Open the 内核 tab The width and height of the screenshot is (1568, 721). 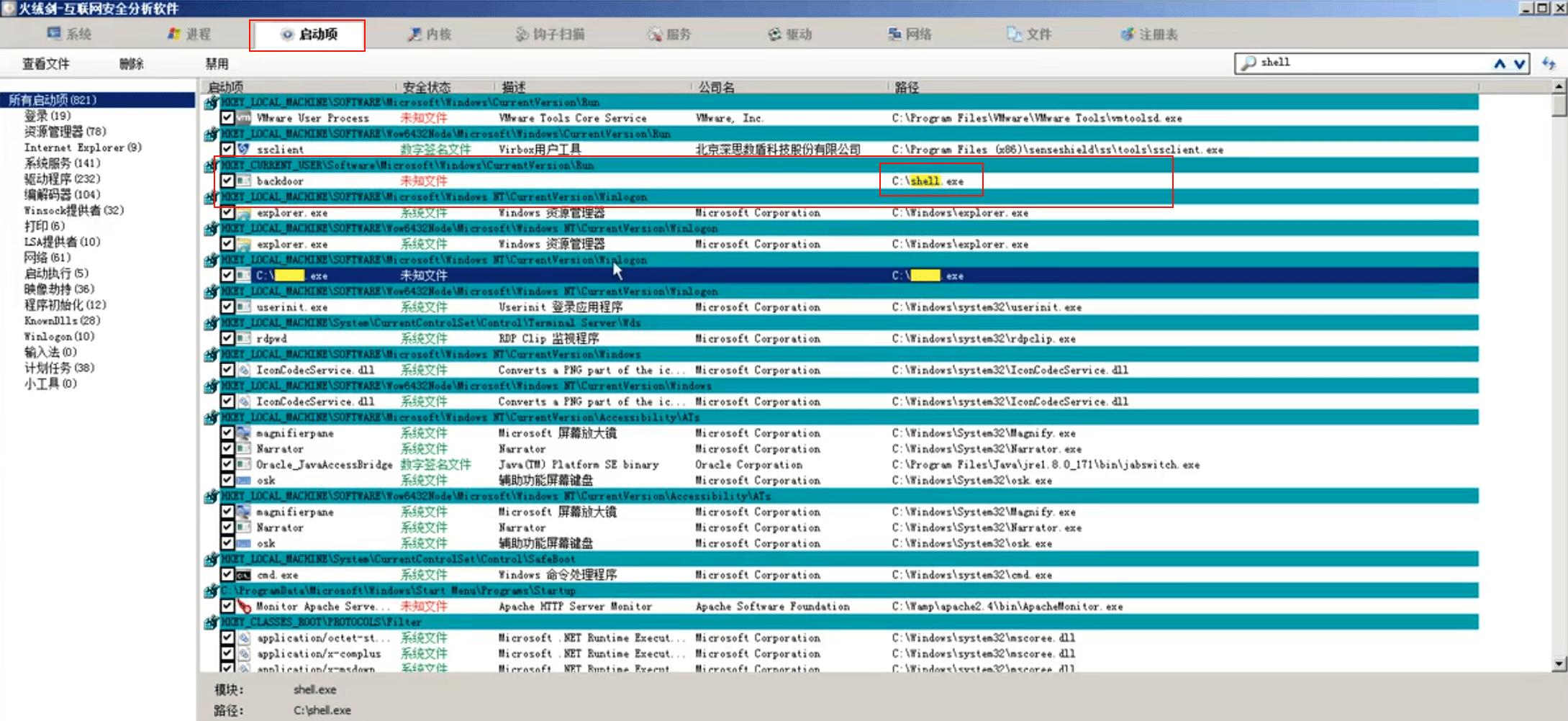point(430,34)
